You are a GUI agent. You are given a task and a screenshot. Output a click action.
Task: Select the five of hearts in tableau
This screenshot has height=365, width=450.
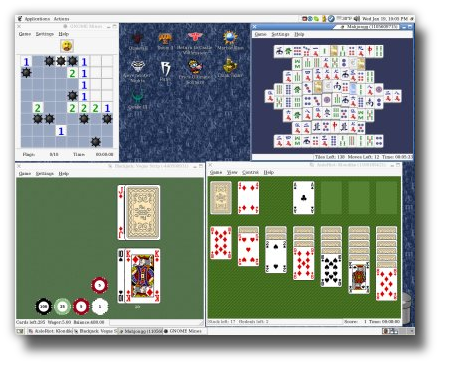[x=248, y=249]
